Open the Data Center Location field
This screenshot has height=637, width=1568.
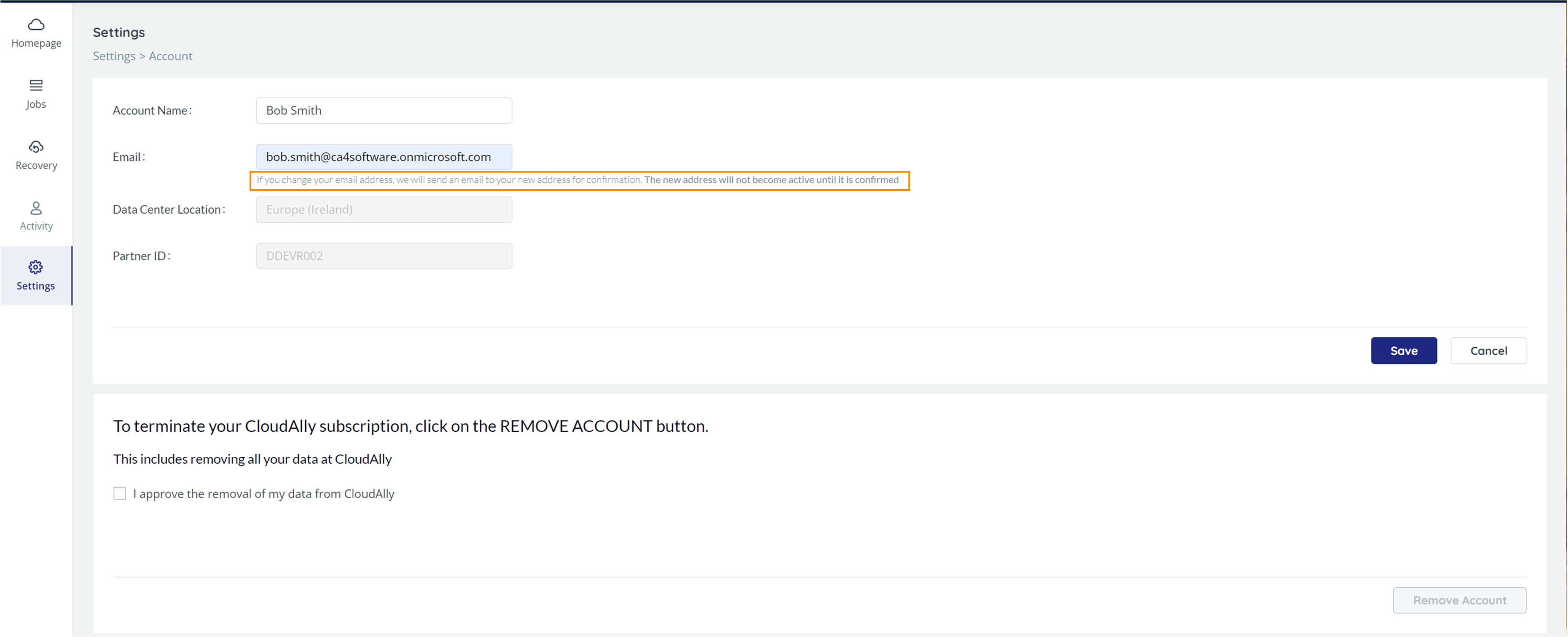[x=384, y=209]
